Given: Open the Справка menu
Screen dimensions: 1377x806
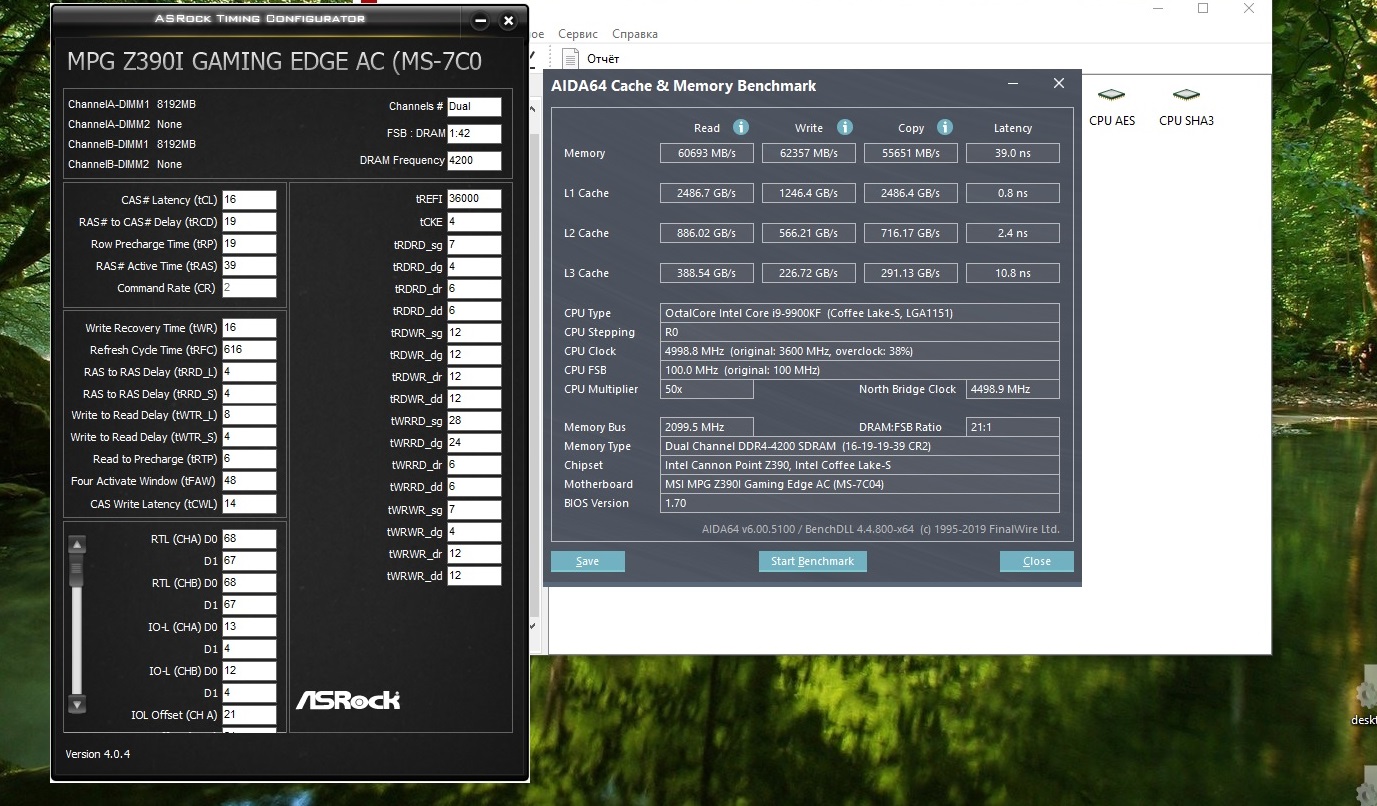Looking at the screenshot, I should (635, 34).
